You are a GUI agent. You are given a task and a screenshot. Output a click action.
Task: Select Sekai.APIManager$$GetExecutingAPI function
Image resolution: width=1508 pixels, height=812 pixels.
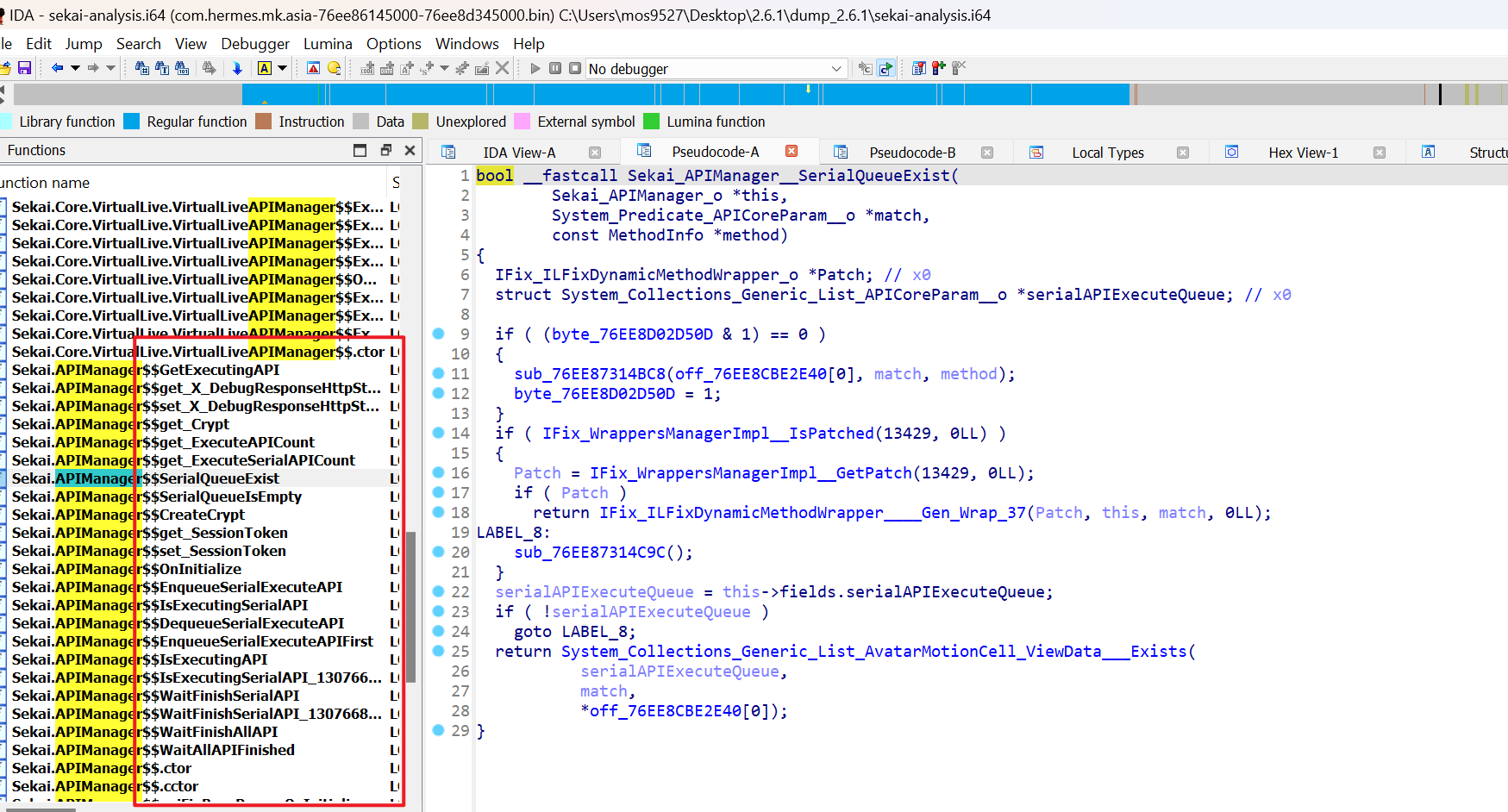tap(146, 370)
